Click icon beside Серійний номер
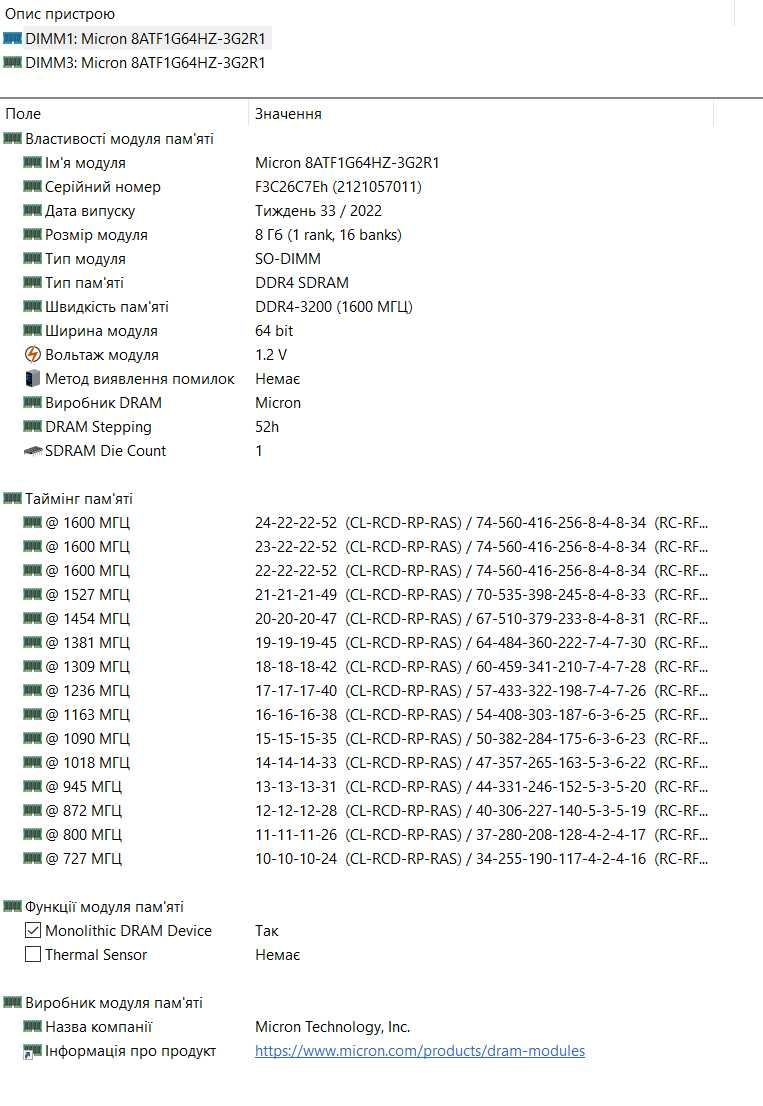Viewport: 763px width, 1106px height. (32, 186)
